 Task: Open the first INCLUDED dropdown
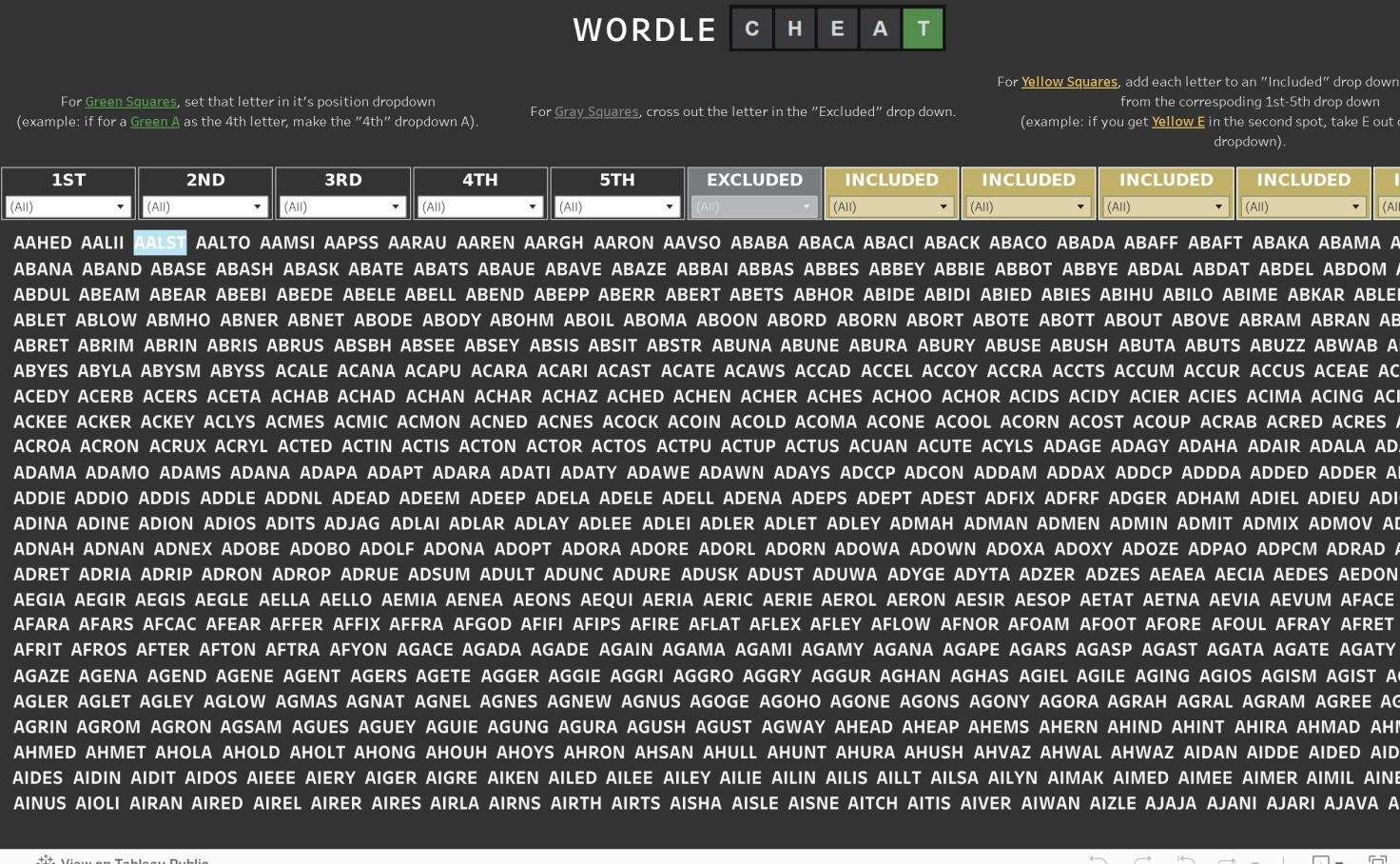[891, 206]
